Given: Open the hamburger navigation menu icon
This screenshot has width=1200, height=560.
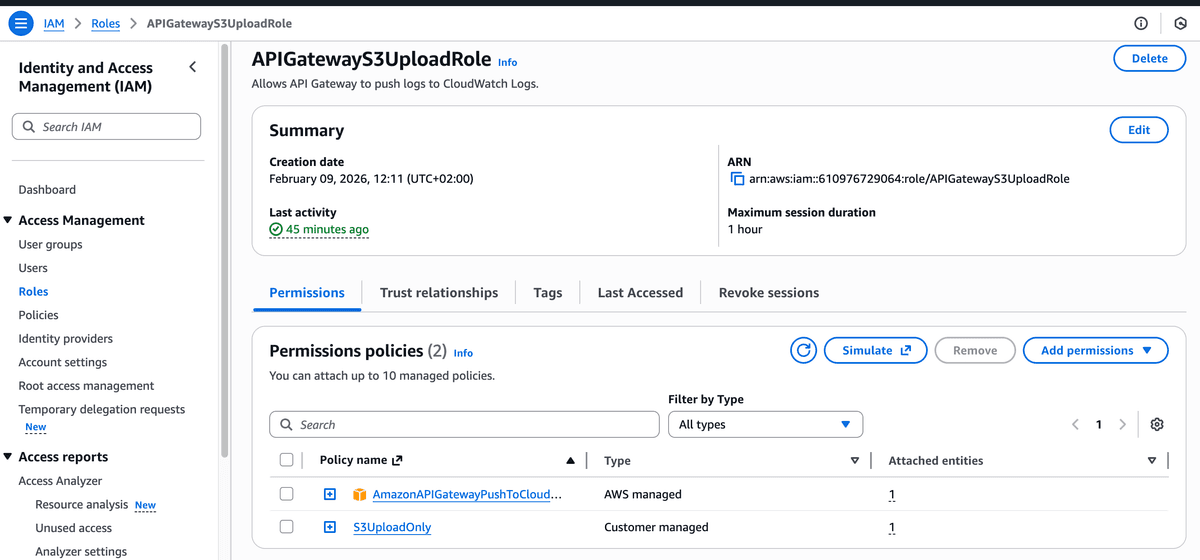Looking at the screenshot, I should tap(20, 23).
